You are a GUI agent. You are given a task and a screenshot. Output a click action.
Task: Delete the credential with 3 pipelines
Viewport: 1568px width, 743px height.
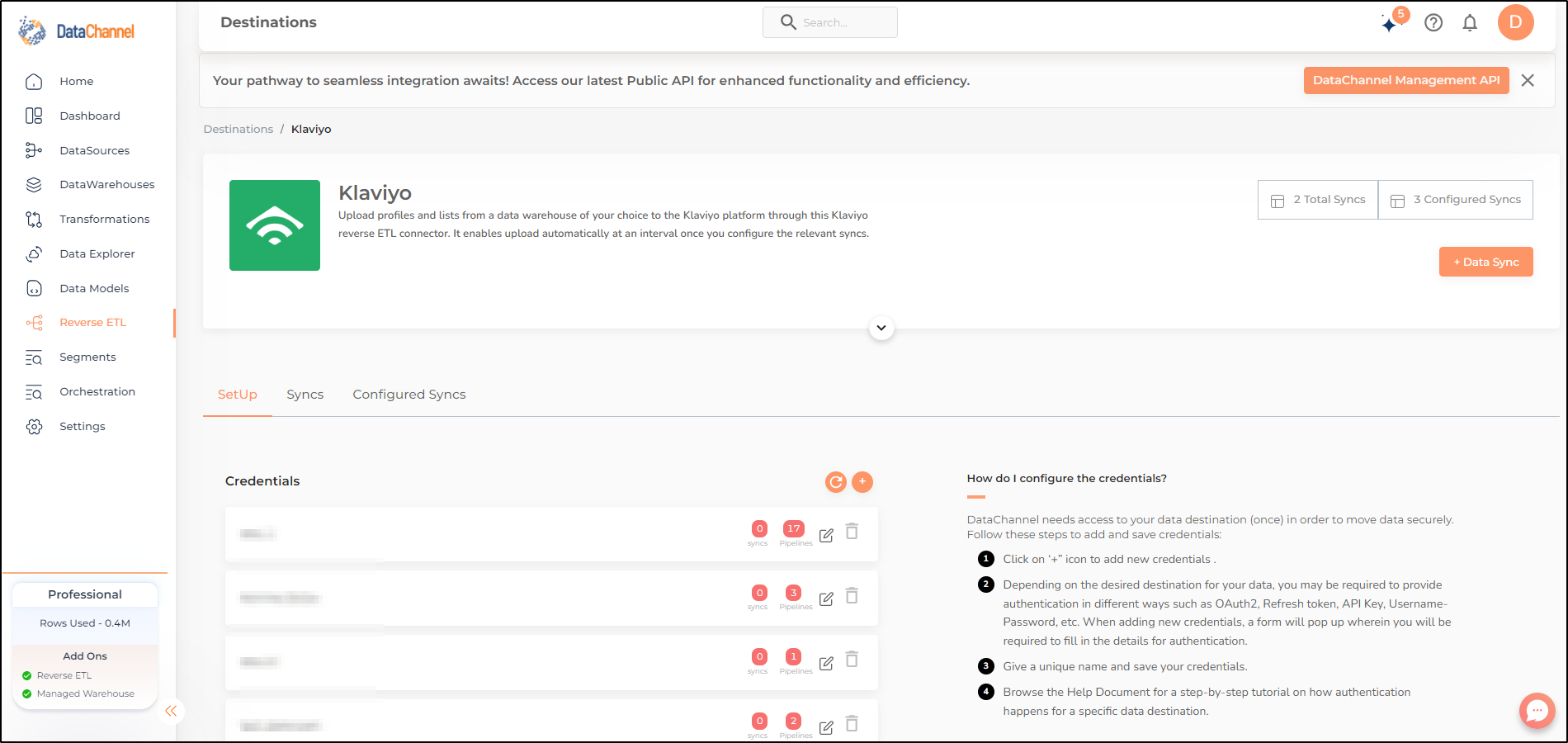point(852,595)
